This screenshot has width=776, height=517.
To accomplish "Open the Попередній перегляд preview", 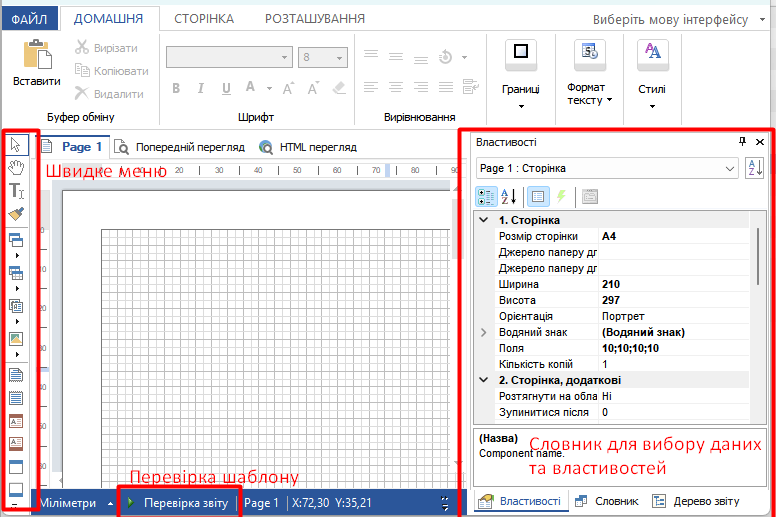I will click(x=180, y=147).
